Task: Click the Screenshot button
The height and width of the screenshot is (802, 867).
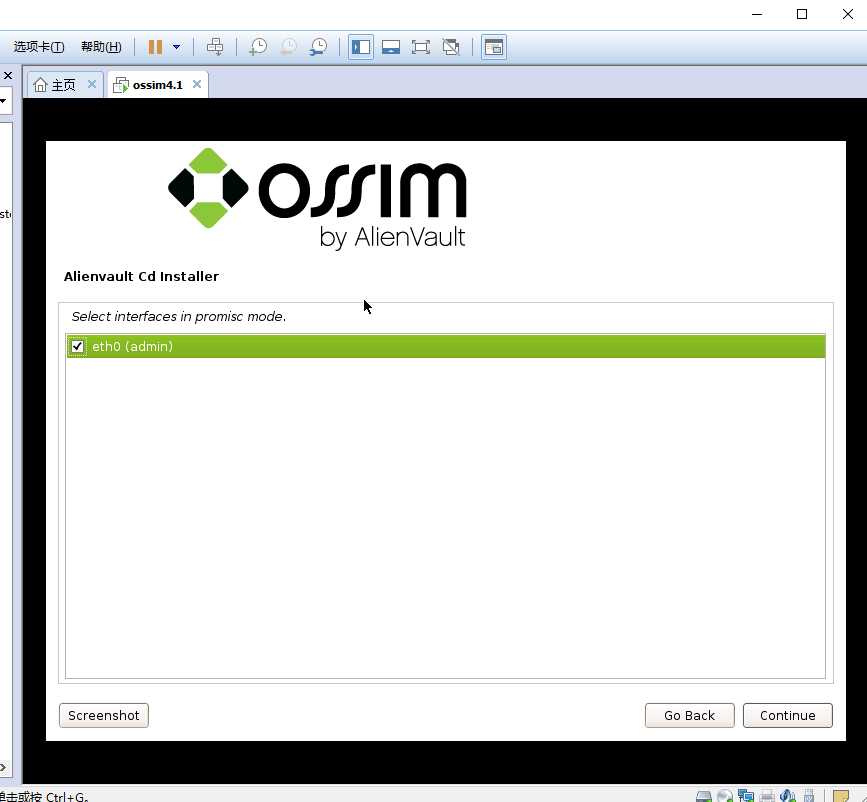Action: pos(104,716)
